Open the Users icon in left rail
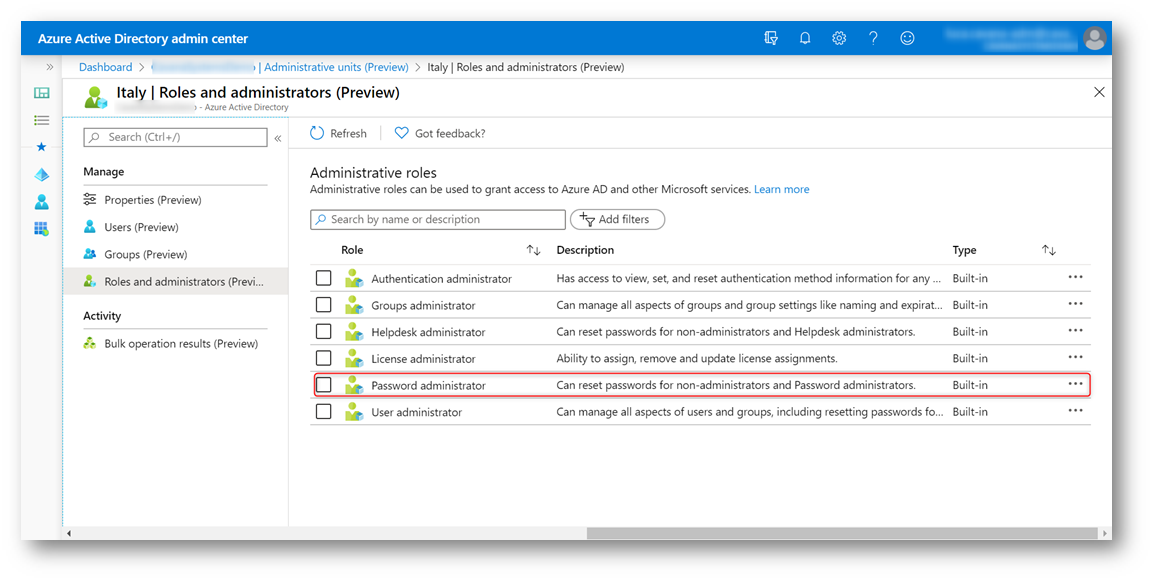The image size is (1154, 582). tap(42, 202)
